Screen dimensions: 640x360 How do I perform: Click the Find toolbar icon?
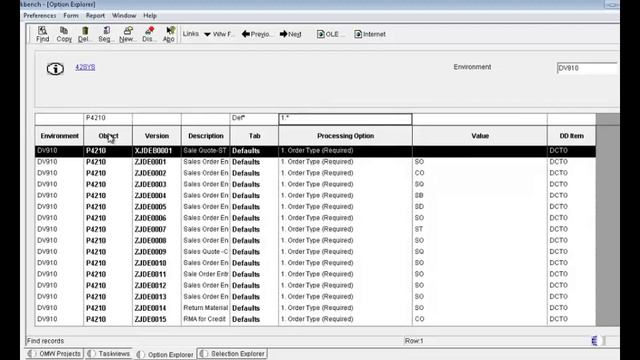42,34
